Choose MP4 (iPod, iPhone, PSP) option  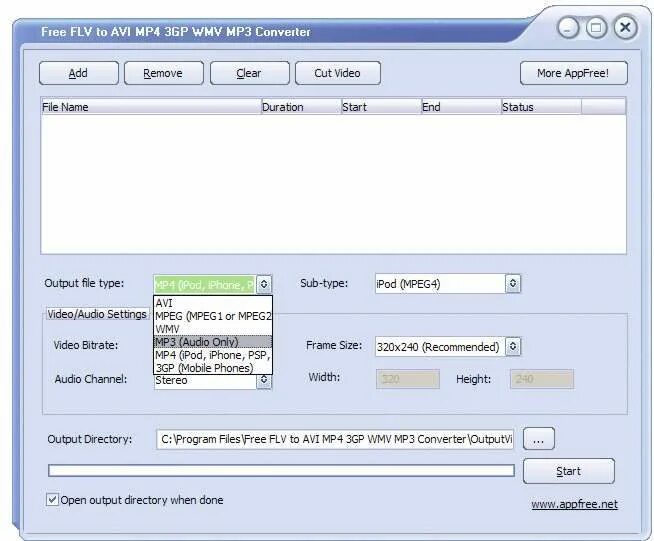point(213,355)
